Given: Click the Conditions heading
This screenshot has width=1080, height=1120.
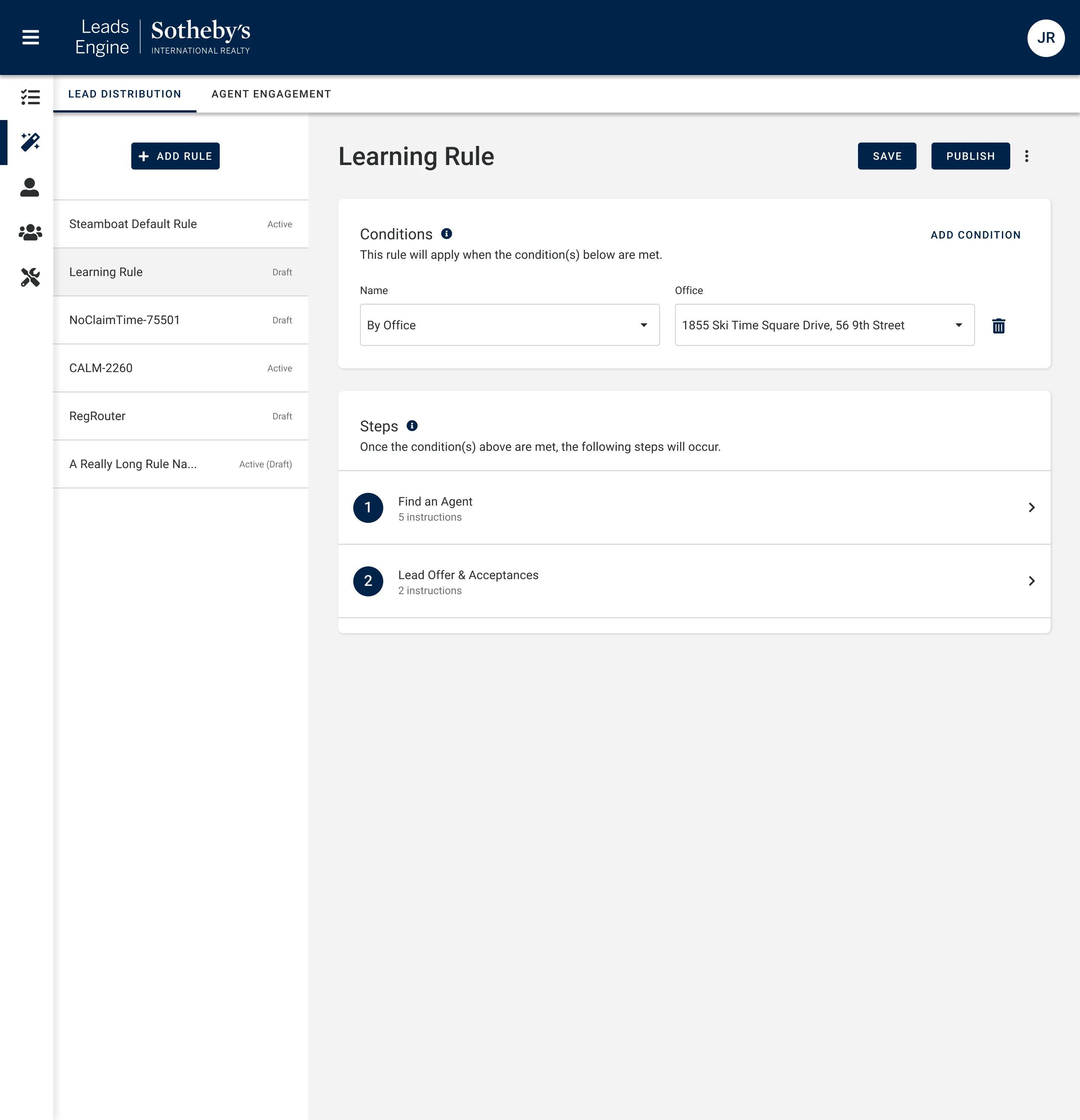Looking at the screenshot, I should click(396, 234).
